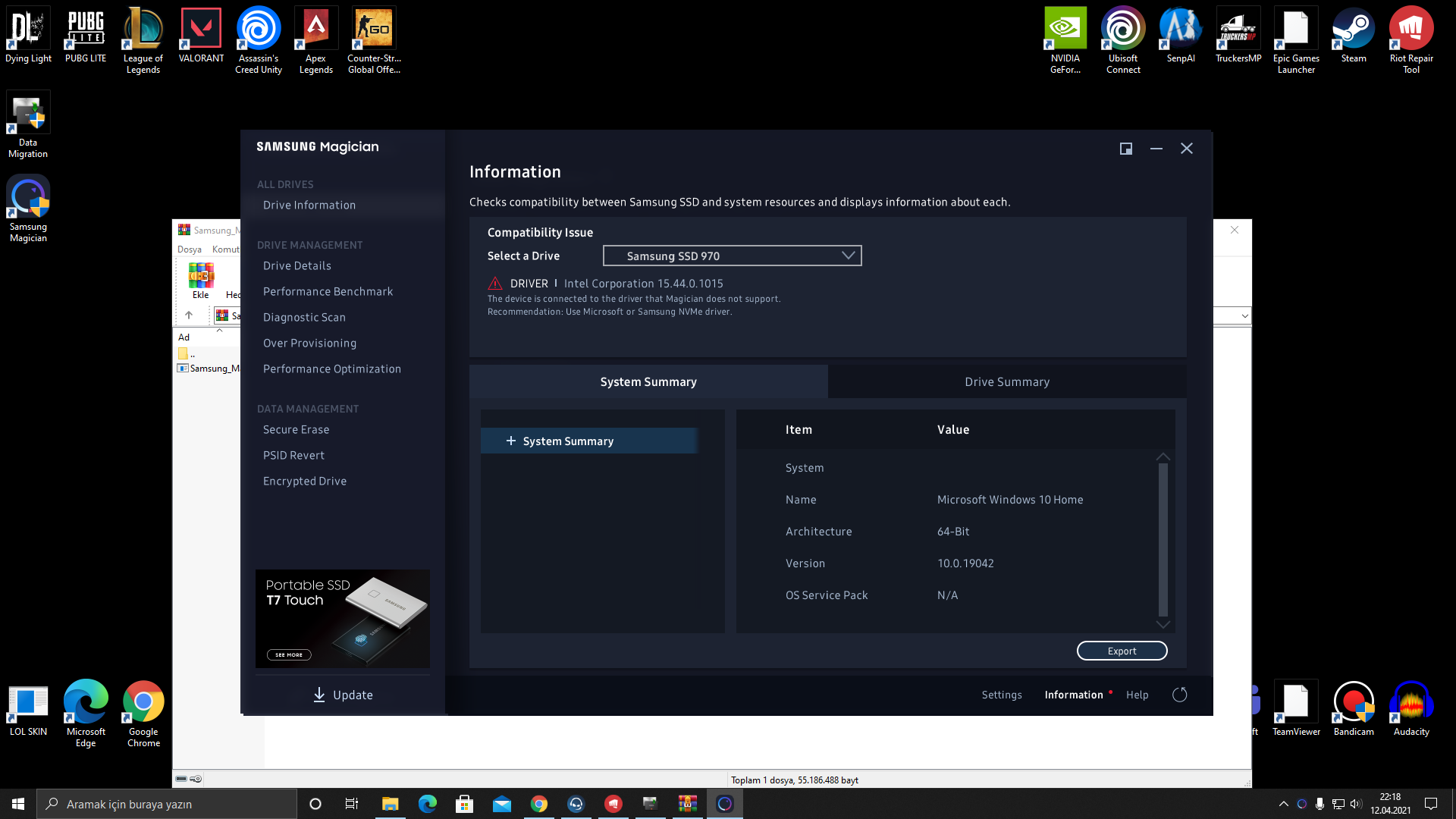Open notification center in taskbar
1456x819 pixels.
point(1431,804)
